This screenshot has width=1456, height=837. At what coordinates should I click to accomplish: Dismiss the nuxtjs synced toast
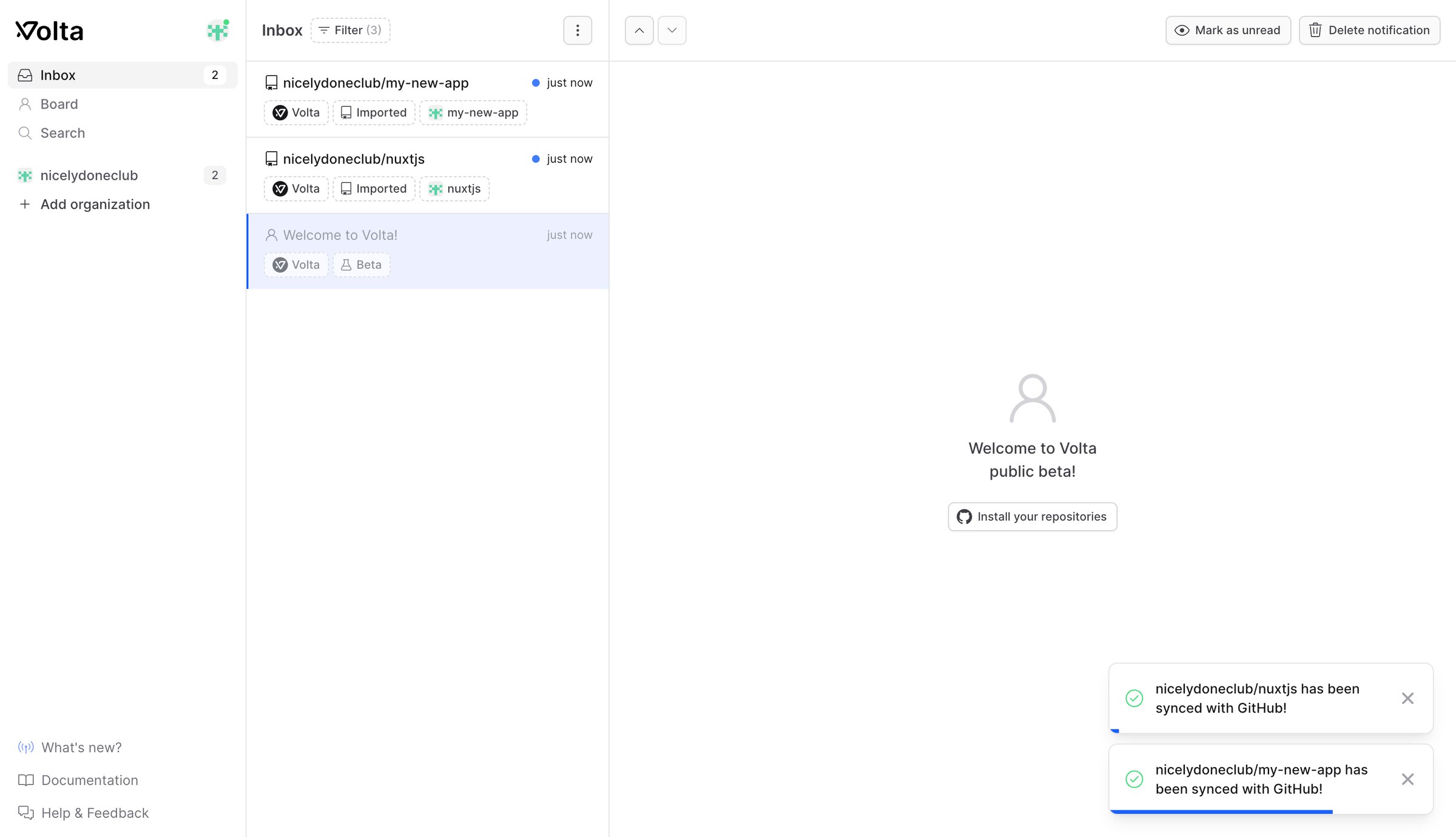pos(1407,699)
